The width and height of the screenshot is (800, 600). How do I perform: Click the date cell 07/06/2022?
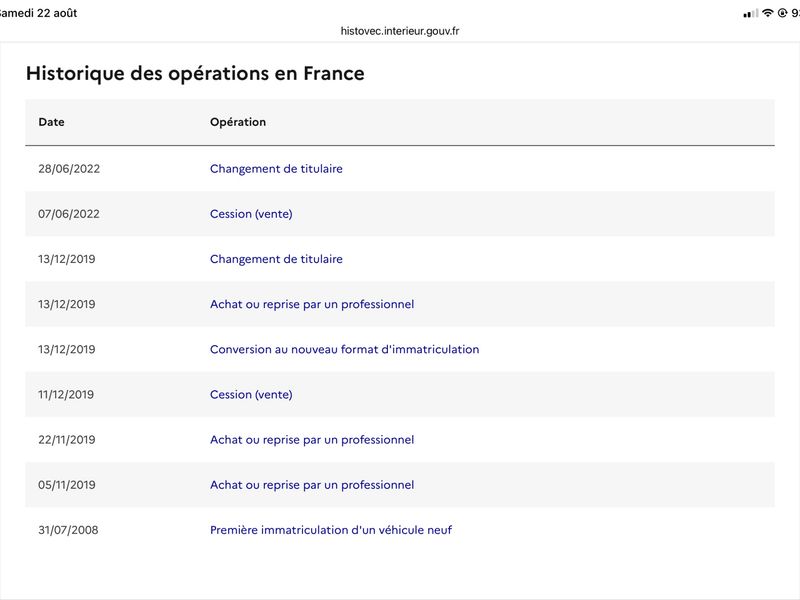(69, 214)
